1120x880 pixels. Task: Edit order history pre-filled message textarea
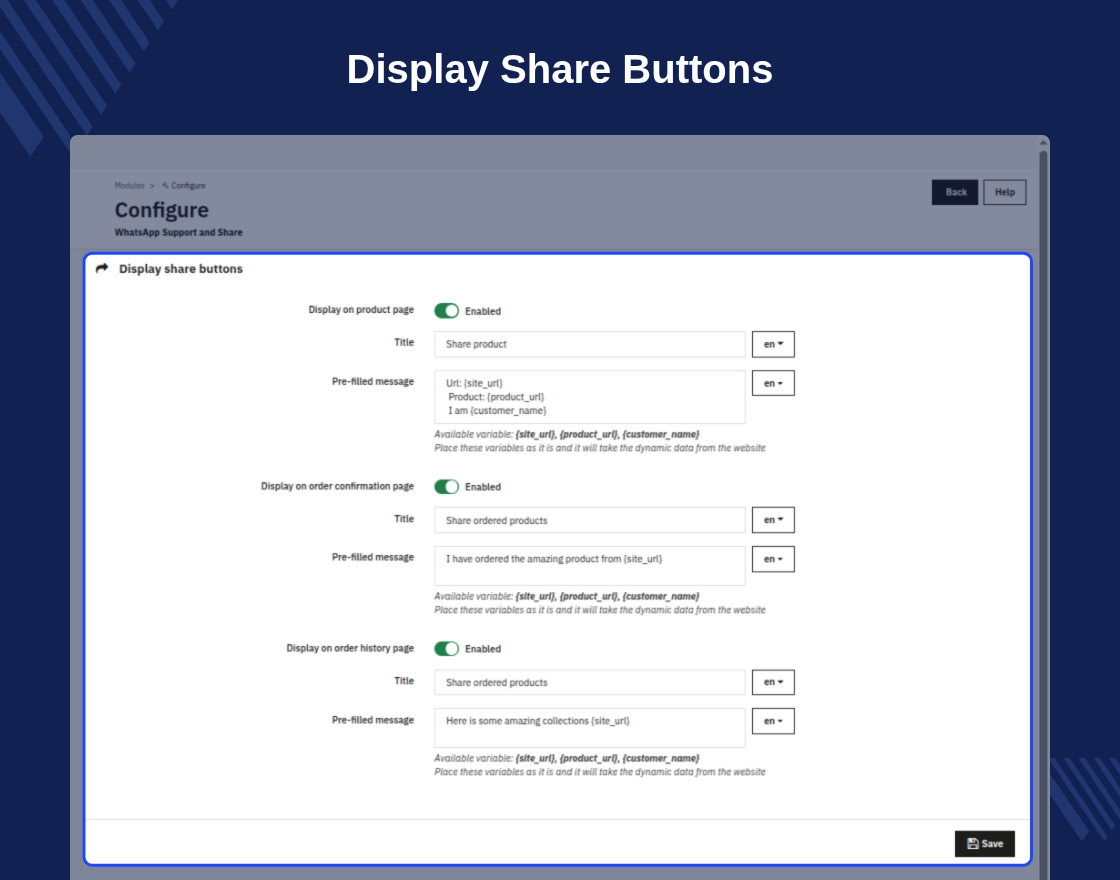589,728
